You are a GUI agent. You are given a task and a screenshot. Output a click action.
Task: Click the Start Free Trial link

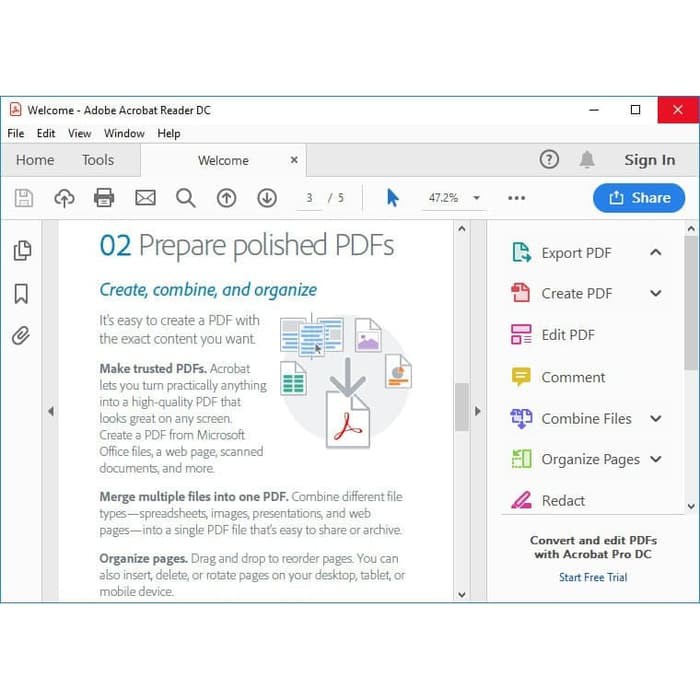[x=593, y=577]
